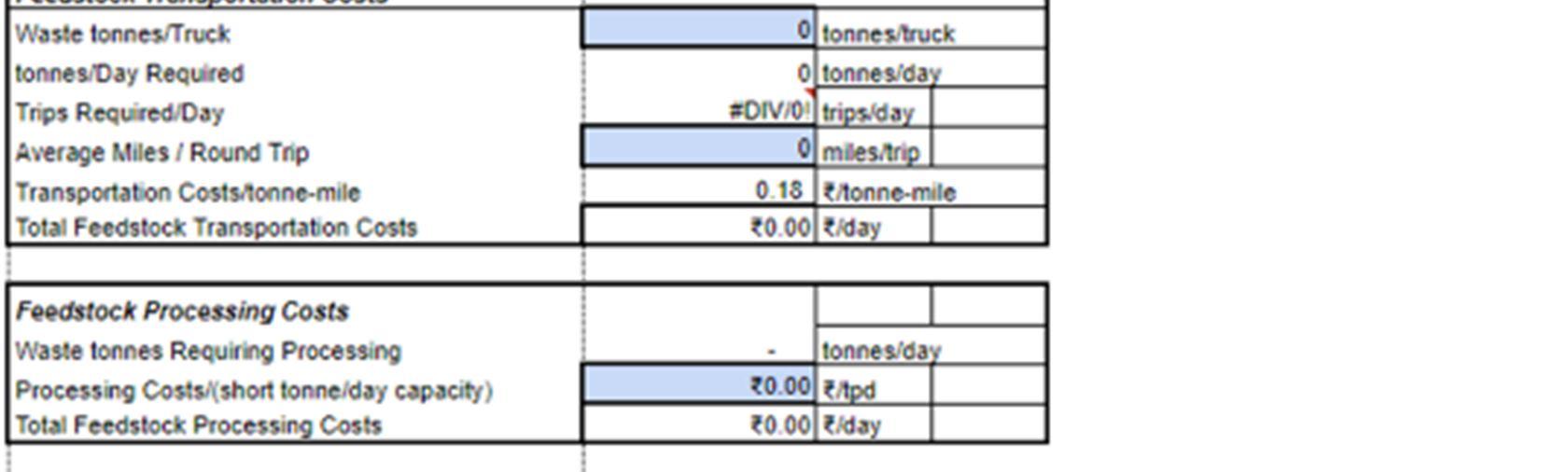
Task: Select the Total Feedstock Transportation Costs label
Action: click(x=217, y=228)
